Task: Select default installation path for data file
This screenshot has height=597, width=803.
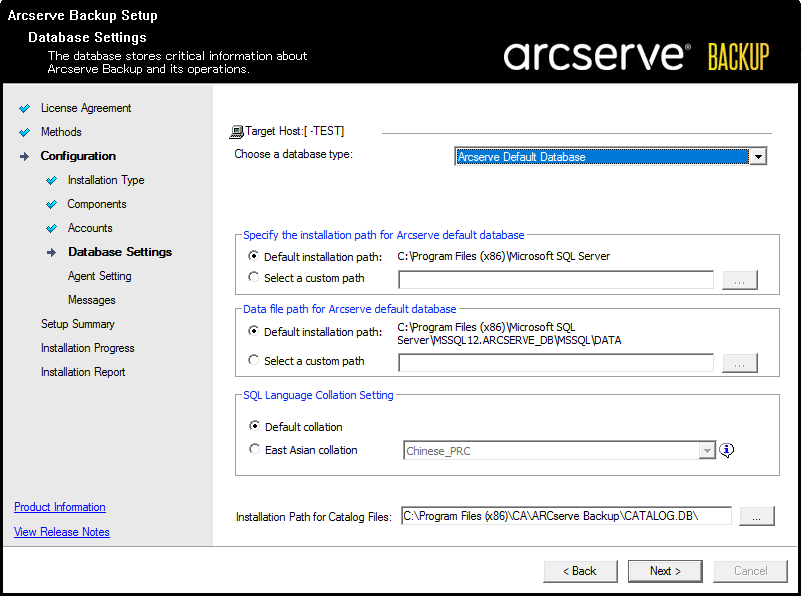Action: pyautogui.click(x=253, y=331)
